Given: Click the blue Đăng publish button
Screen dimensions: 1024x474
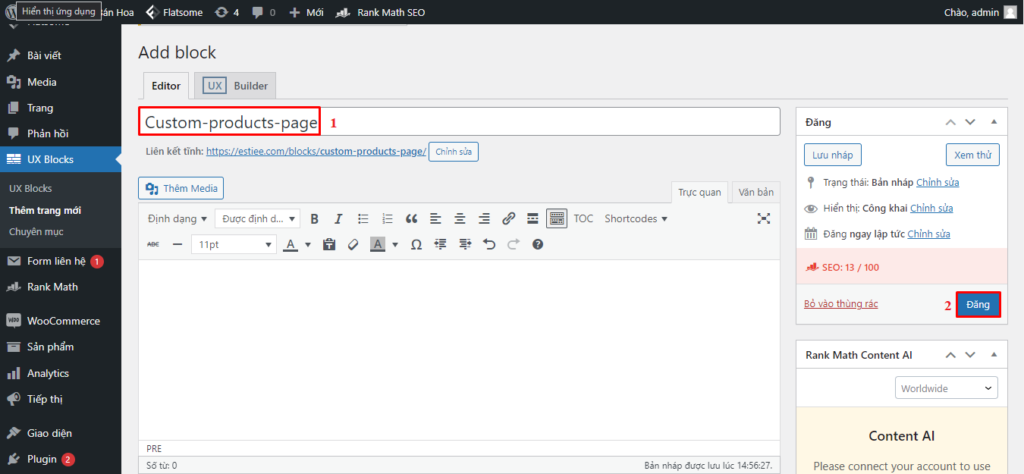Looking at the screenshot, I should [x=978, y=305].
